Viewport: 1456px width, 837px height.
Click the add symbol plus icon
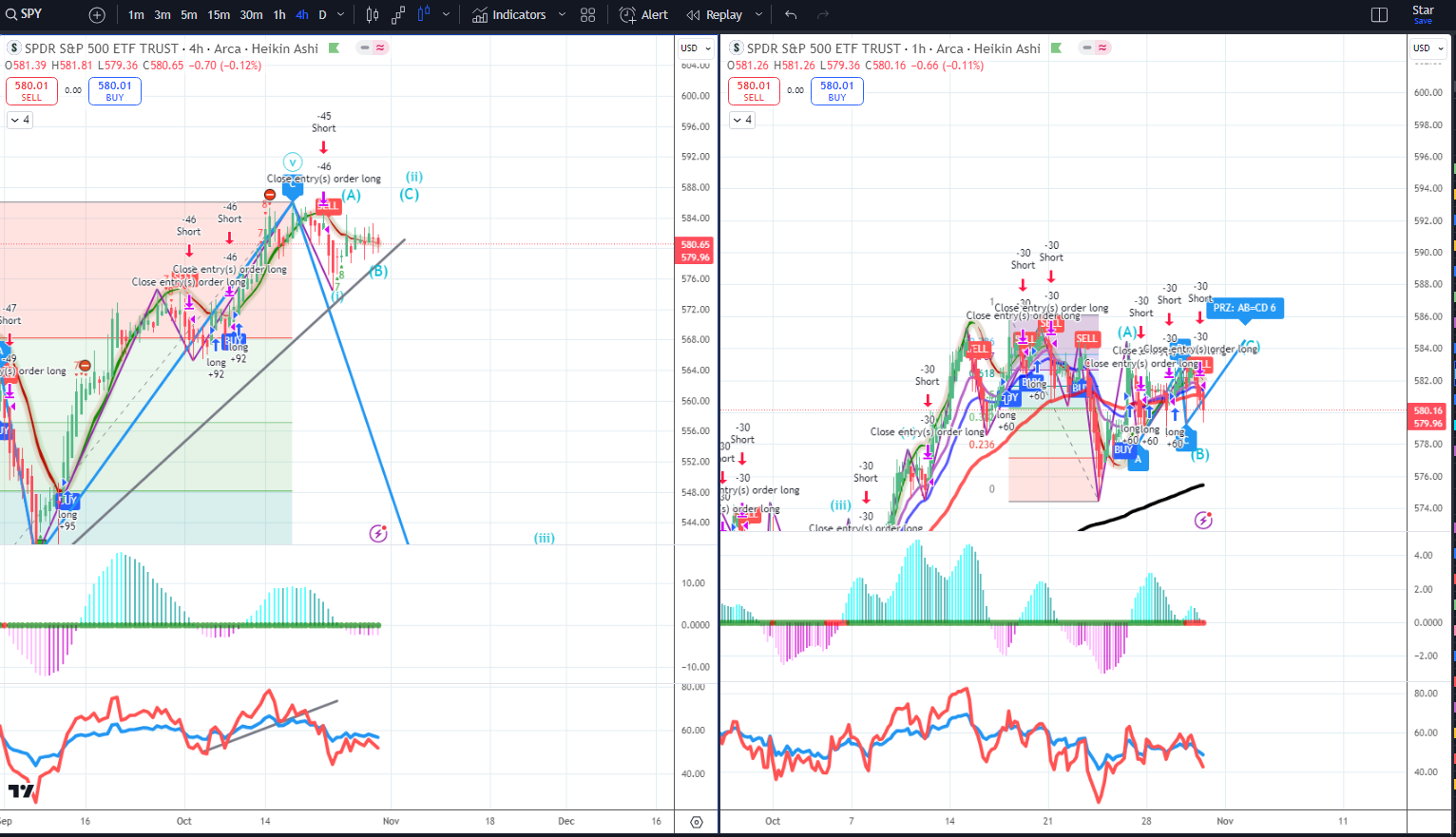[x=97, y=15]
